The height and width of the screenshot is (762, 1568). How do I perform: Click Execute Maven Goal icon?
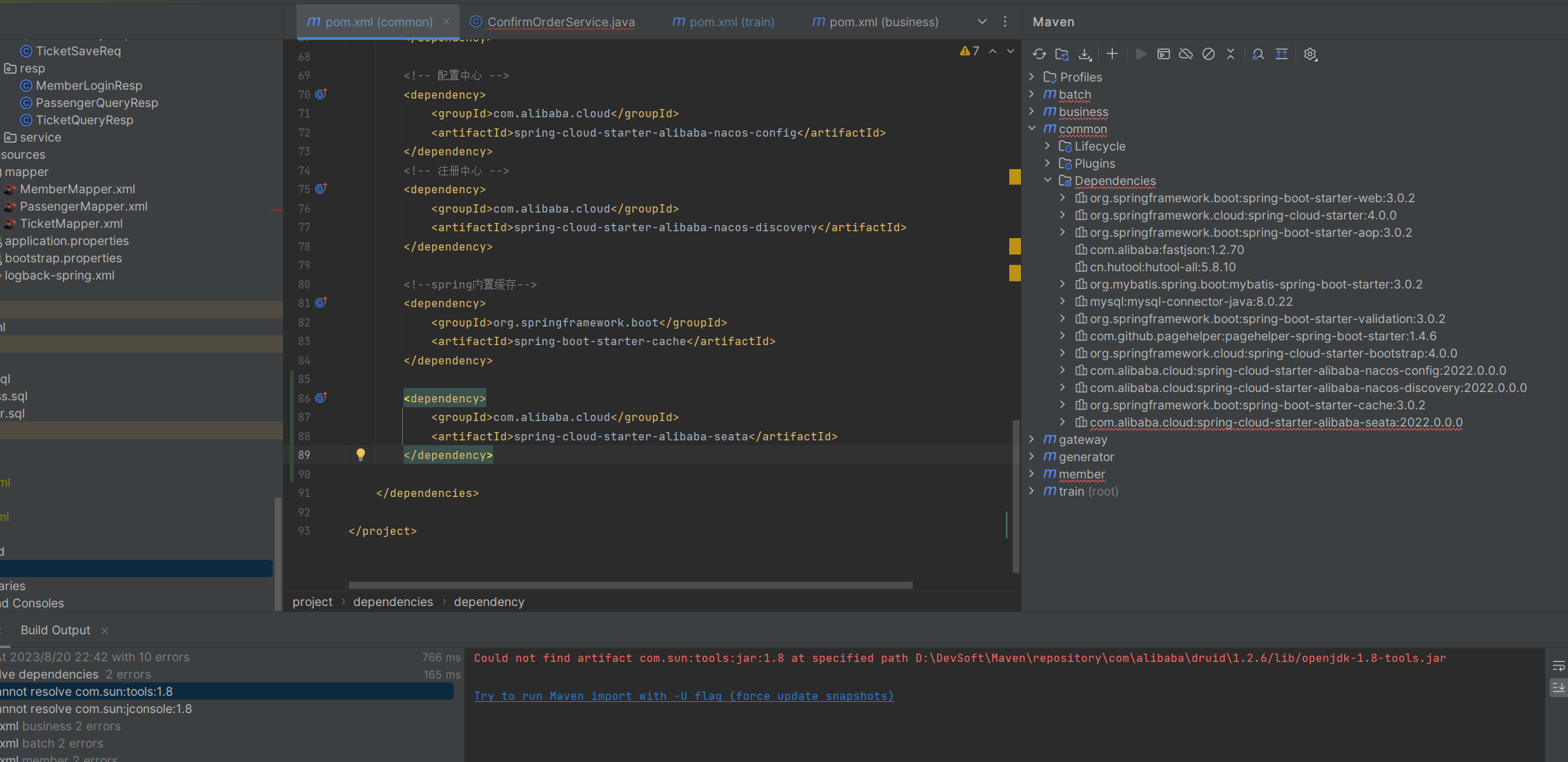(x=1164, y=54)
